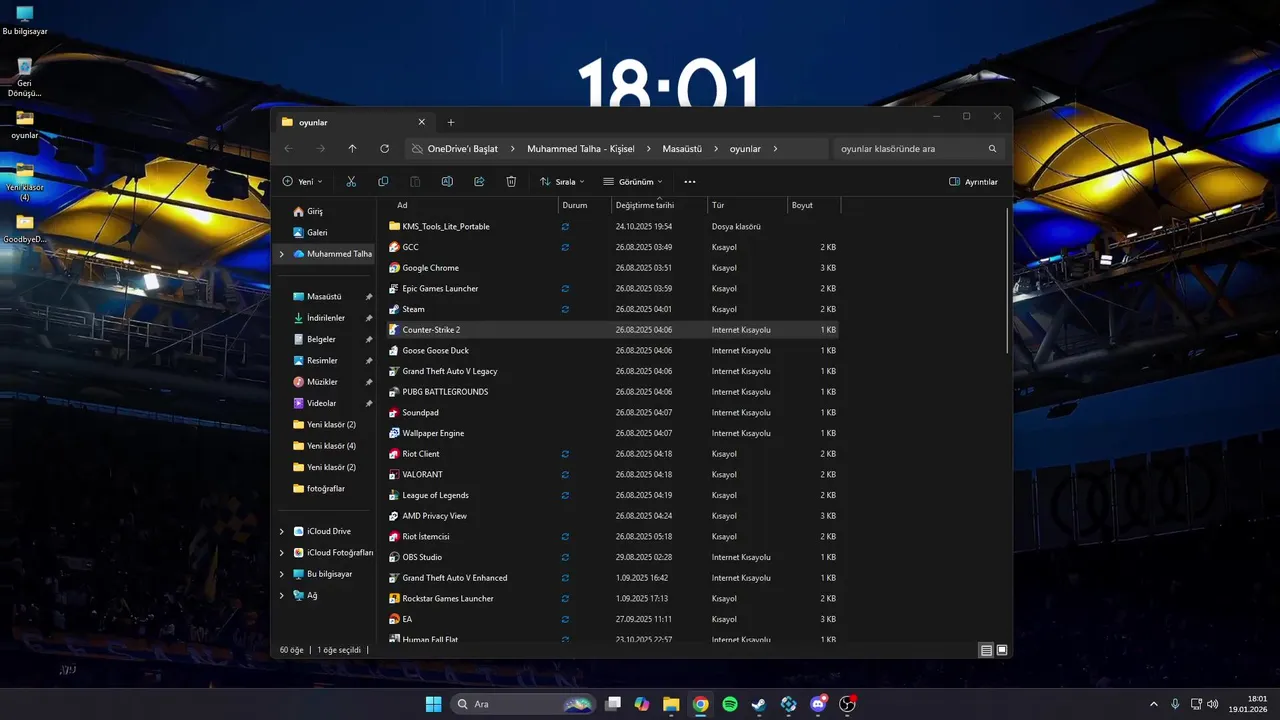The image size is (1280, 720).
Task: Select the Geri Dönüşüm recycle bin icon
Action: [25, 78]
